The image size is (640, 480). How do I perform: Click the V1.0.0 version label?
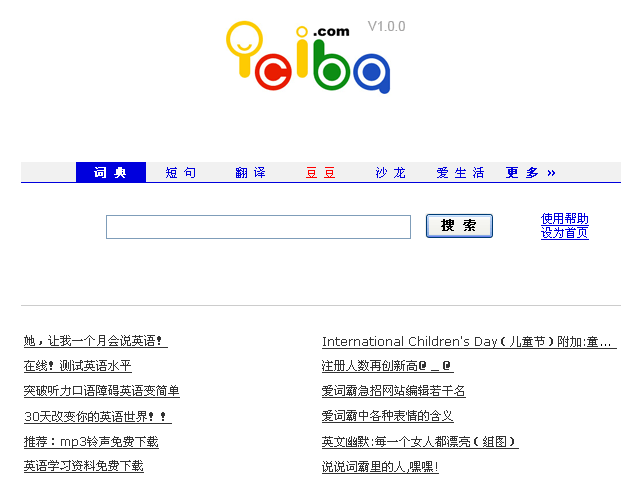click(x=387, y=27)
